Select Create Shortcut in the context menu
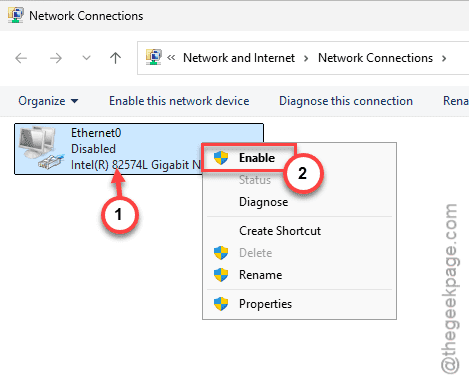The height and width of the screenshot is (387, 469). tap(280, 231)
